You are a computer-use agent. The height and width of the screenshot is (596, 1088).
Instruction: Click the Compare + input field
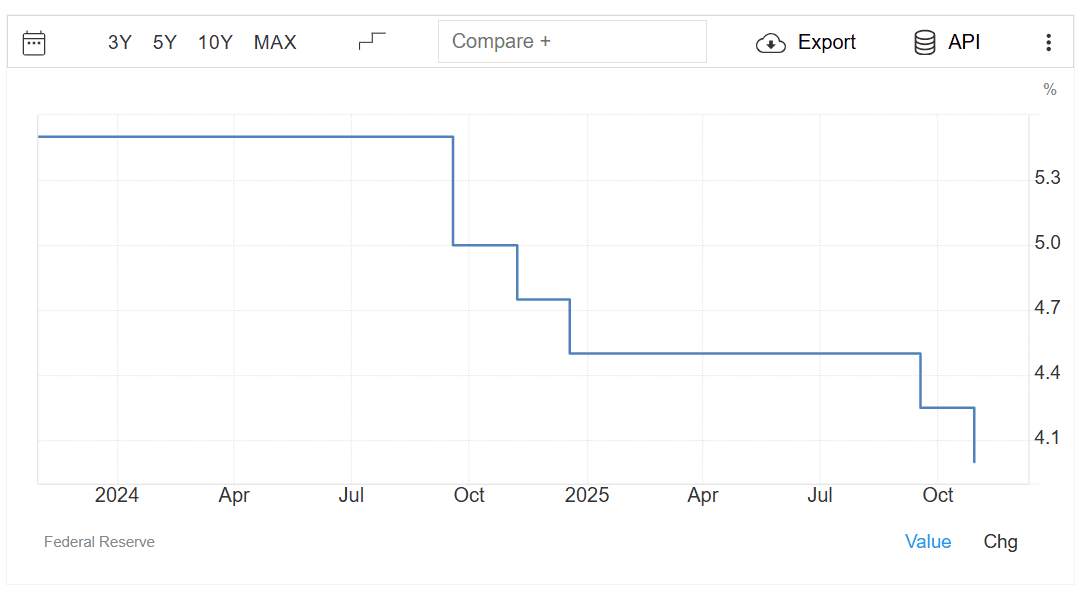tap(572, 42)
